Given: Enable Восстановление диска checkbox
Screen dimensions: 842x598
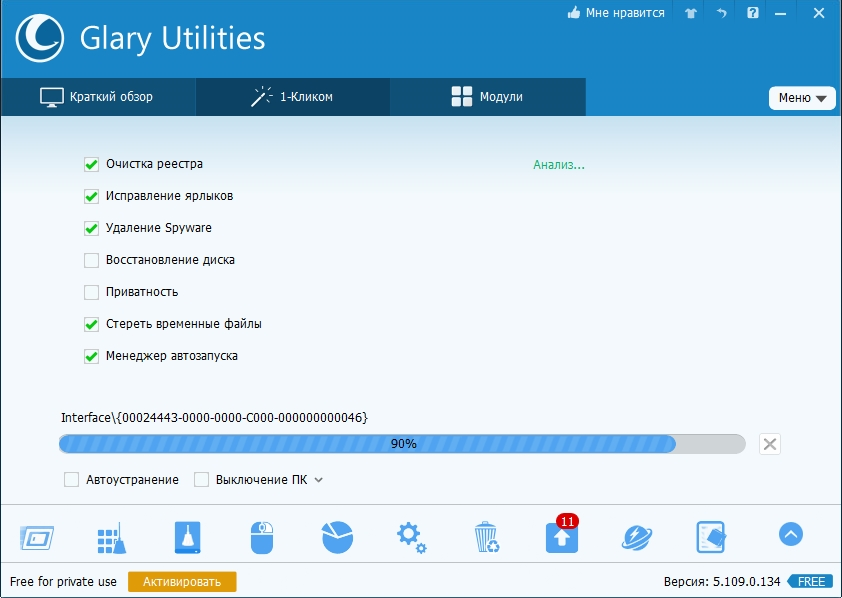Looking at the screenshot, I should (91, 260).
